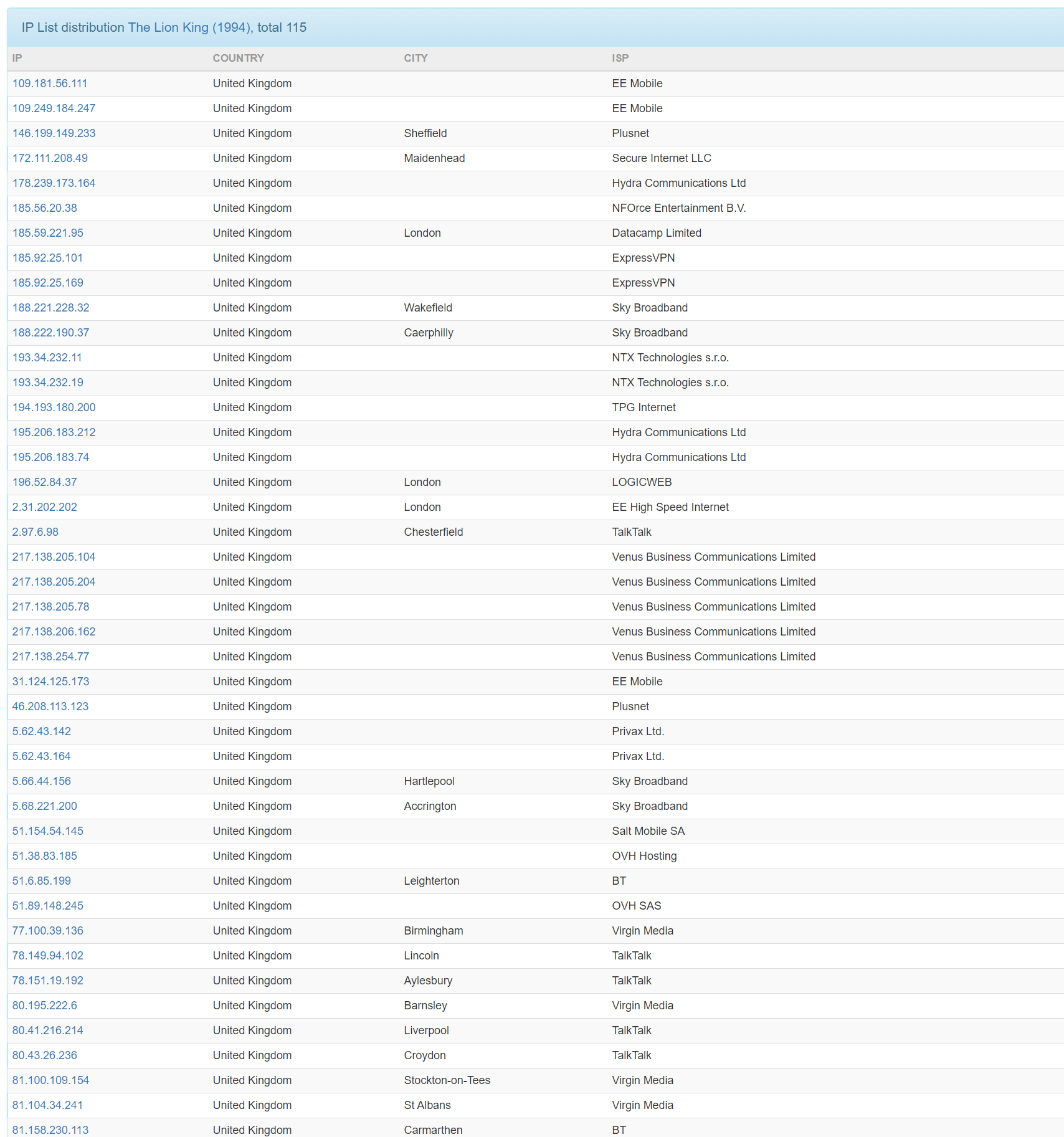The height and width of the screenshot is (1137, 1064).
Task: Open IP 217.138.206.162
Action: pyautogui.click(x=54, y=632)
